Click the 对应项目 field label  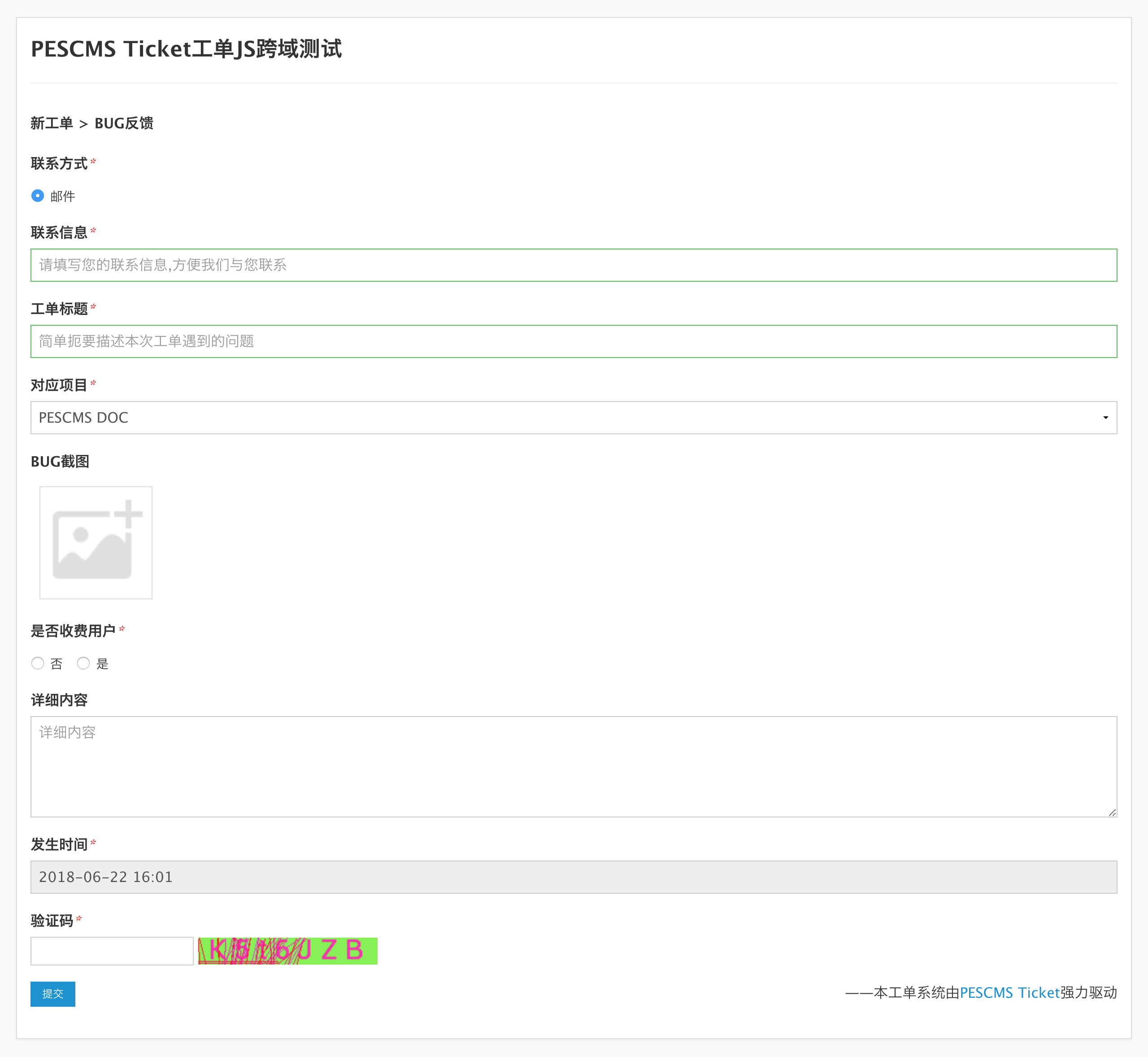pyautogui.click(x=60, y=385)
